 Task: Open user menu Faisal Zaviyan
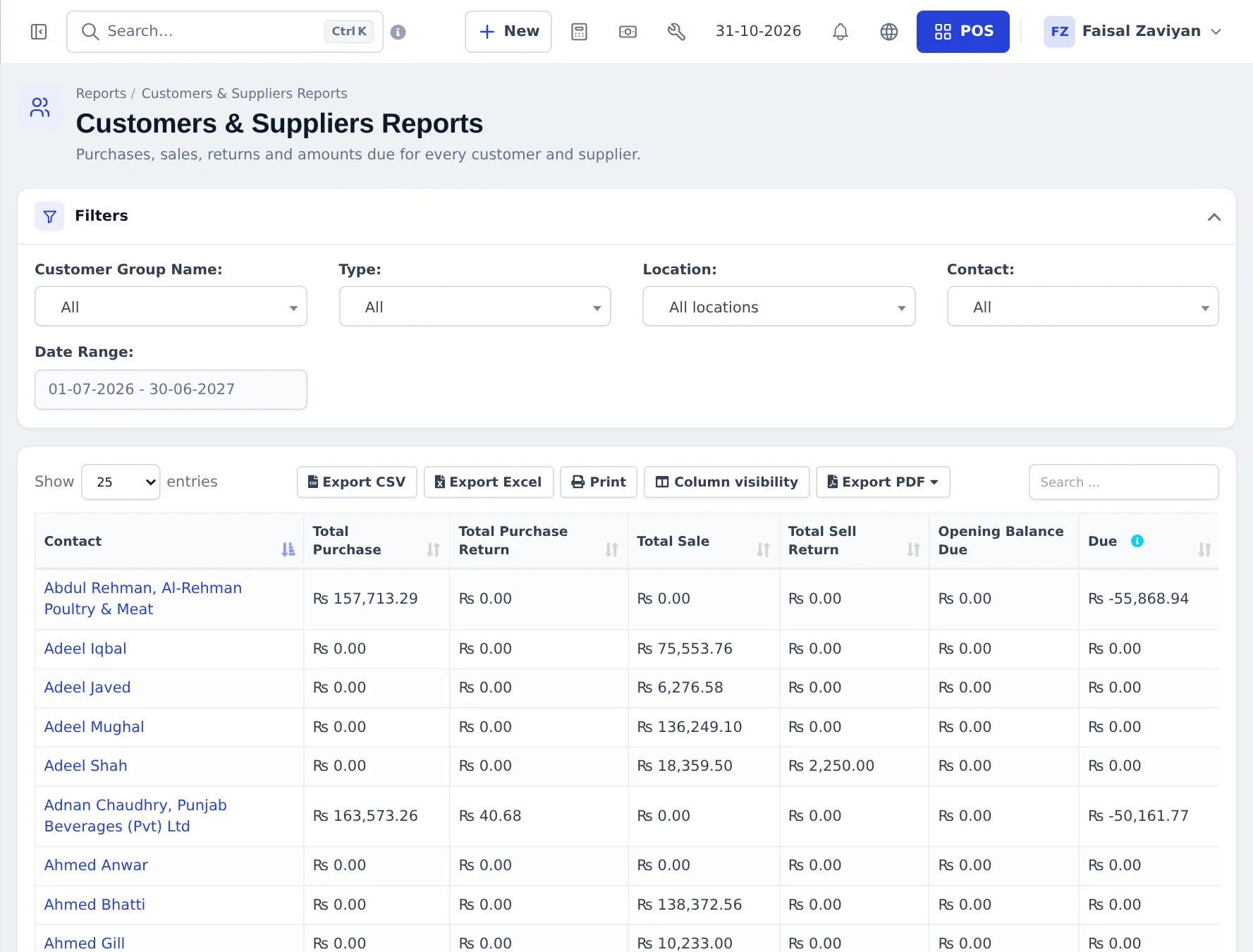click(1132, 32)
